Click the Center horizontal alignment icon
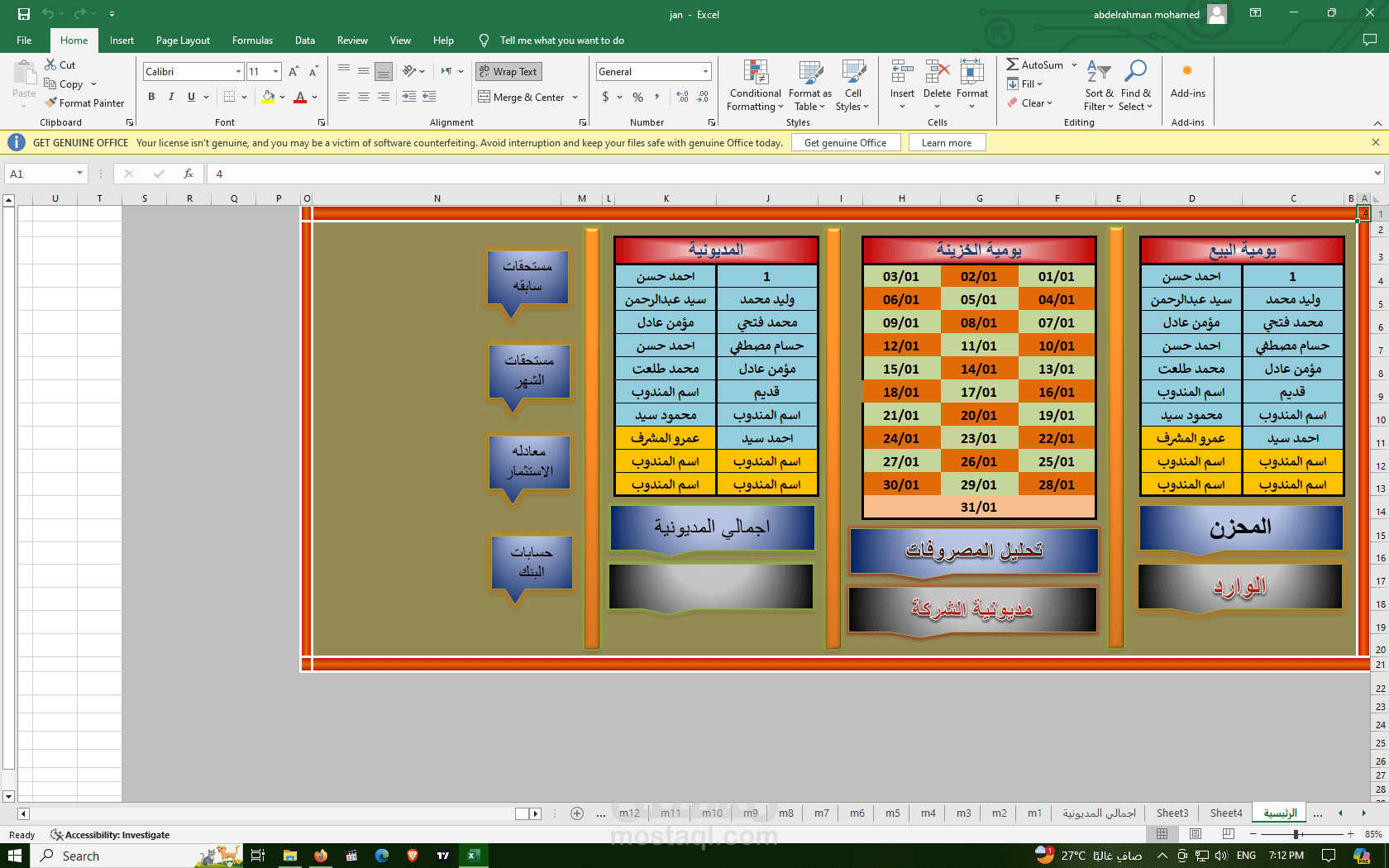Screen dimensions: 1389x868 click(x=364, y=97)
